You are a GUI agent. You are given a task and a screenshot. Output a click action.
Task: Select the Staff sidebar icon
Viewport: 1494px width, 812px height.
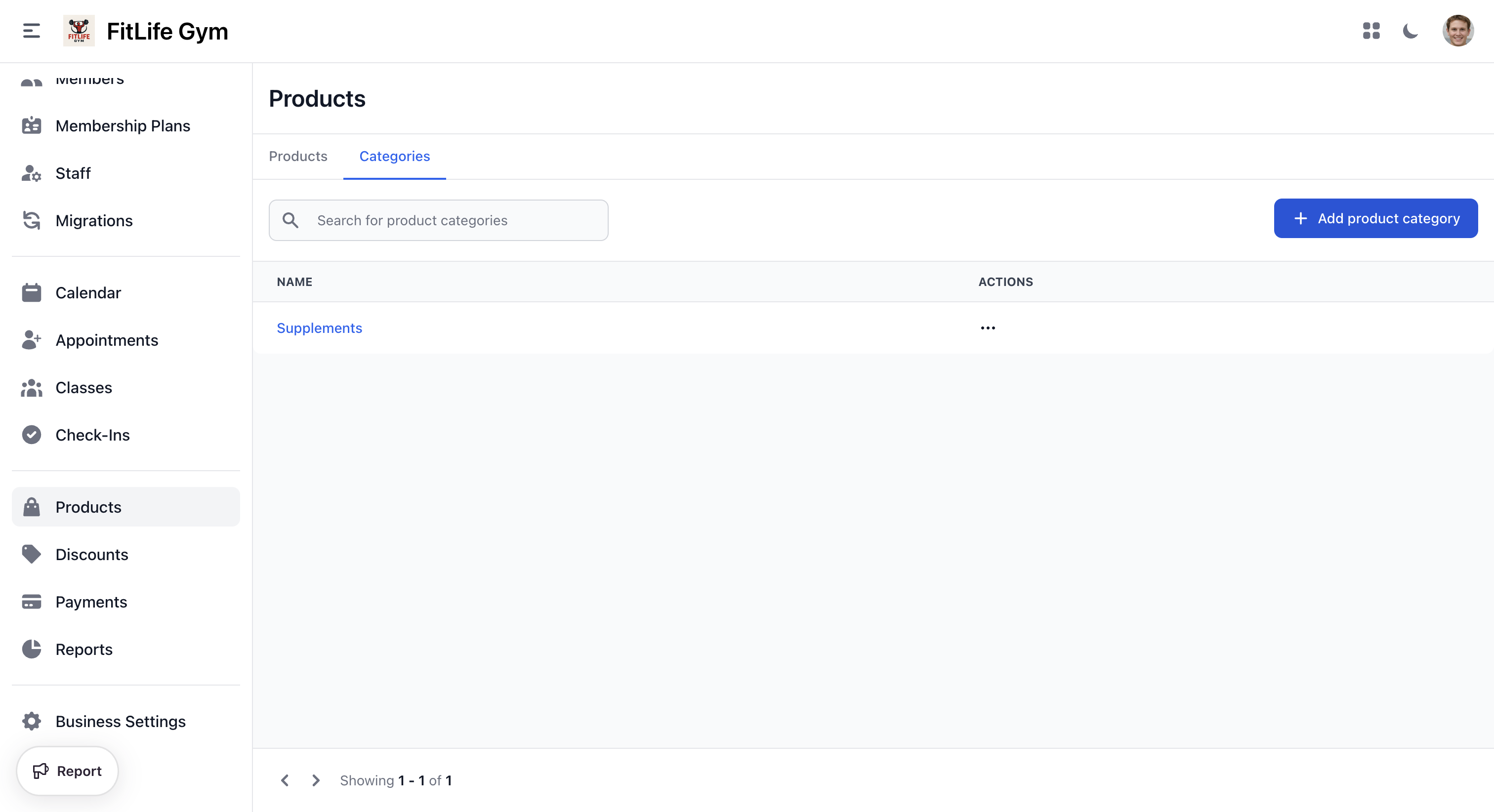pyautogui.click(x=31, y=173)
